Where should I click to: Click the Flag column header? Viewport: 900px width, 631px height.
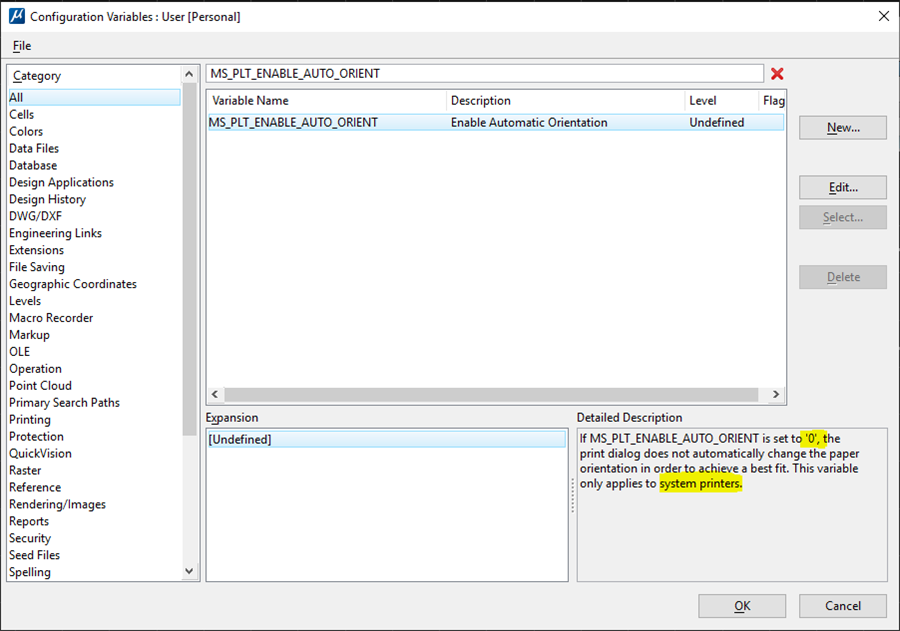pos(772,100)
